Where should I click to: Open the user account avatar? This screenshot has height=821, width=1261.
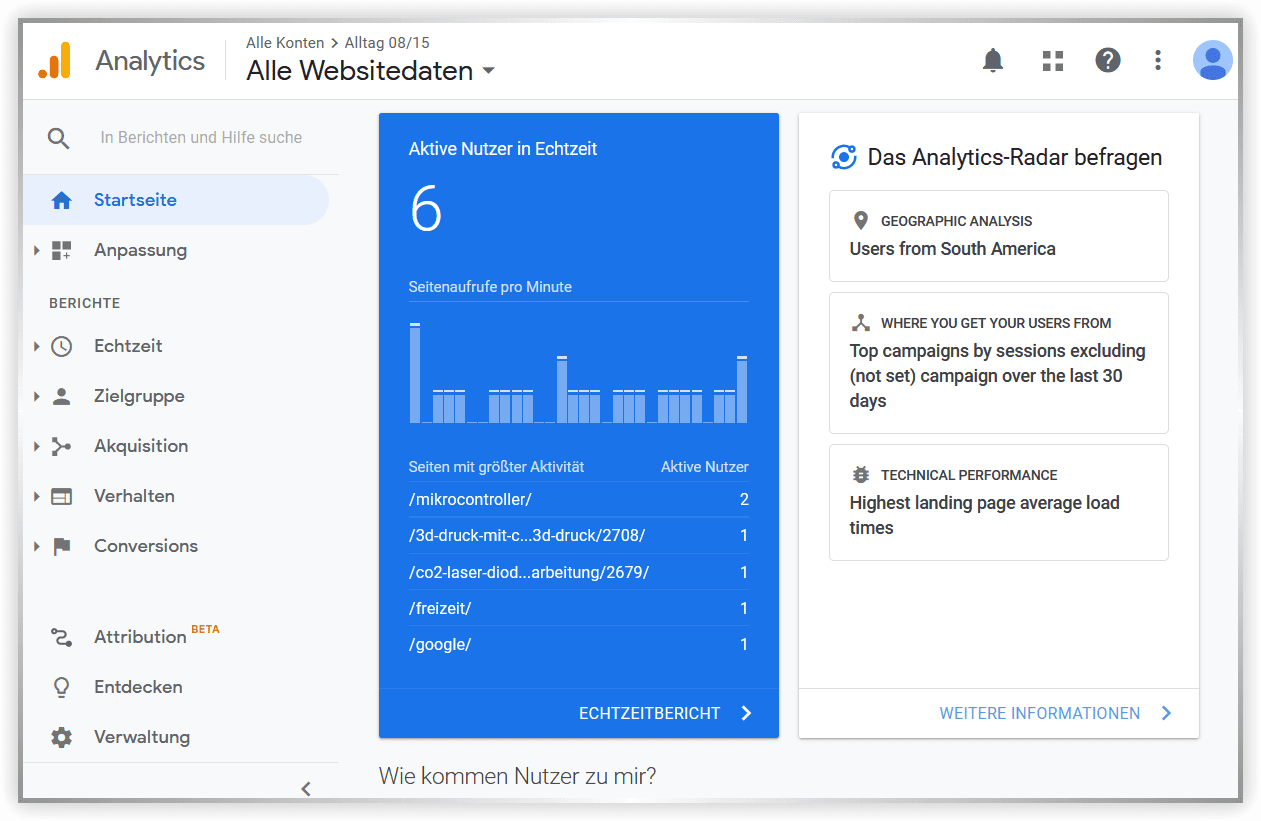pyautogui.click(x=1212, y=60)
